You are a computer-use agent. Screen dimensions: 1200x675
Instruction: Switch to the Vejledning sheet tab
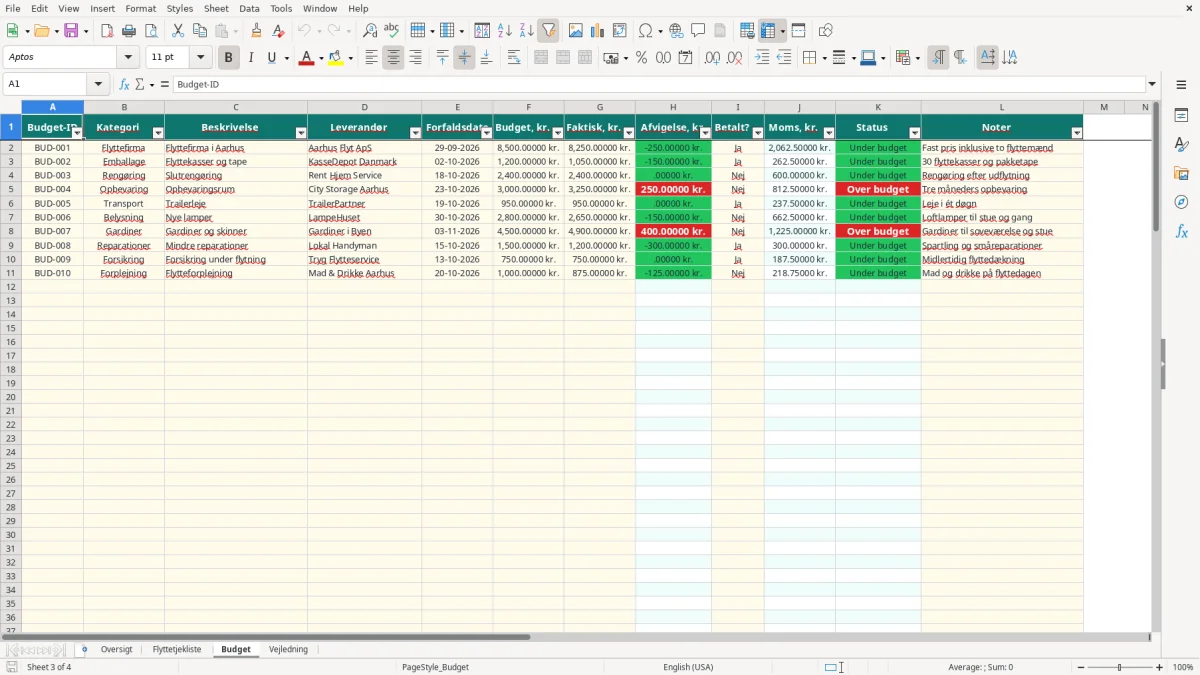pos(289,650)
